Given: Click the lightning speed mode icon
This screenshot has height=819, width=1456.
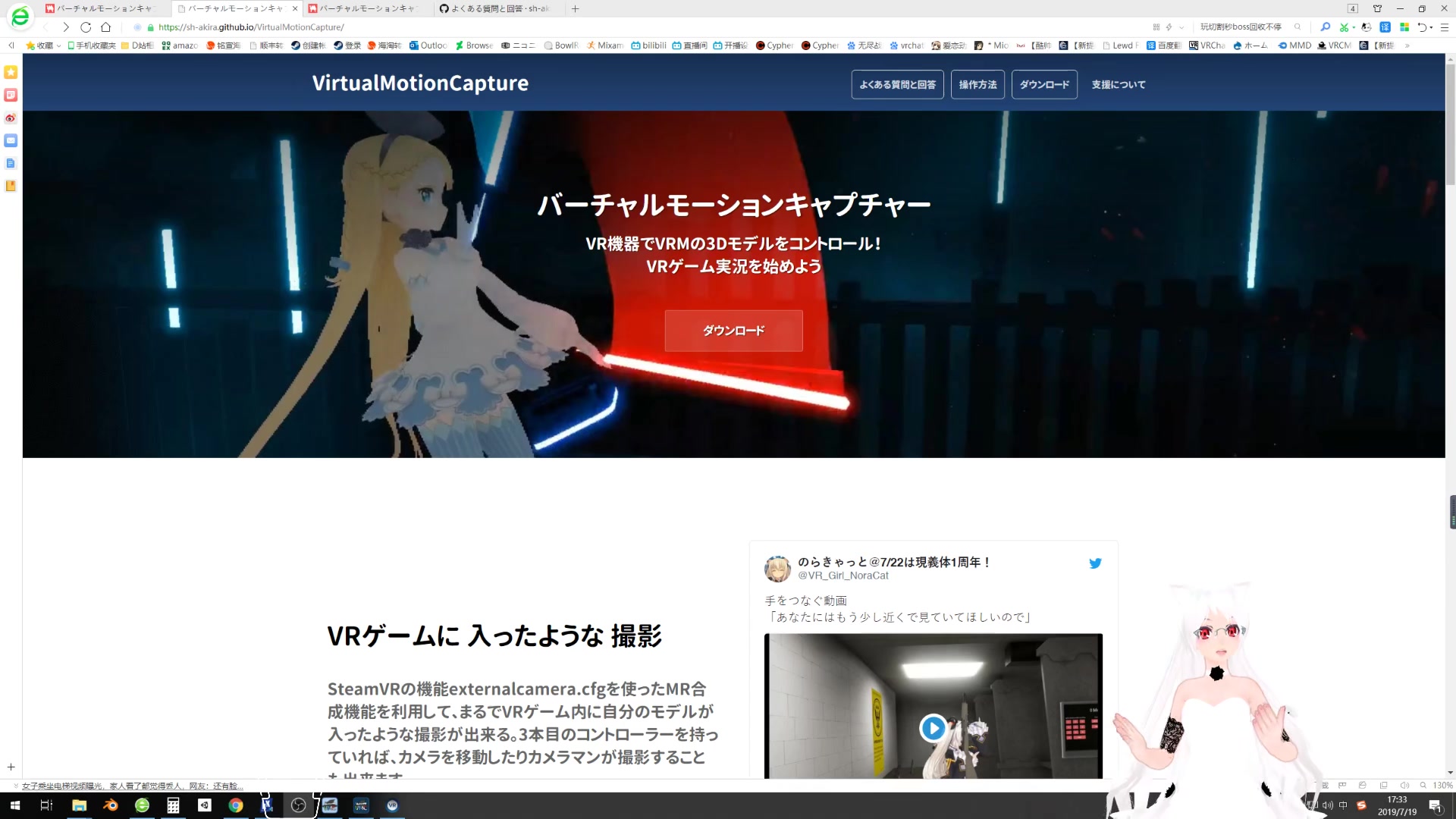Looking at the screenshot, I should tap(1169, 27).
